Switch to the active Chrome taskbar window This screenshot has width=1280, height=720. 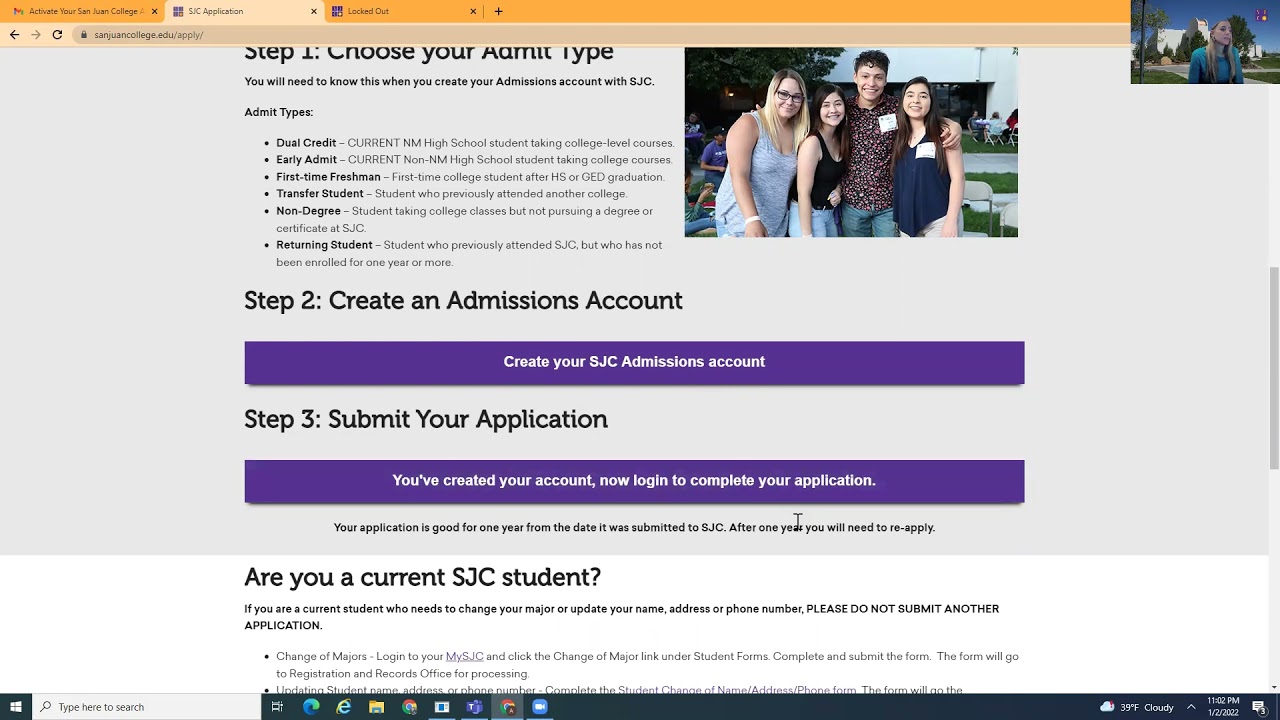(507, 707)
